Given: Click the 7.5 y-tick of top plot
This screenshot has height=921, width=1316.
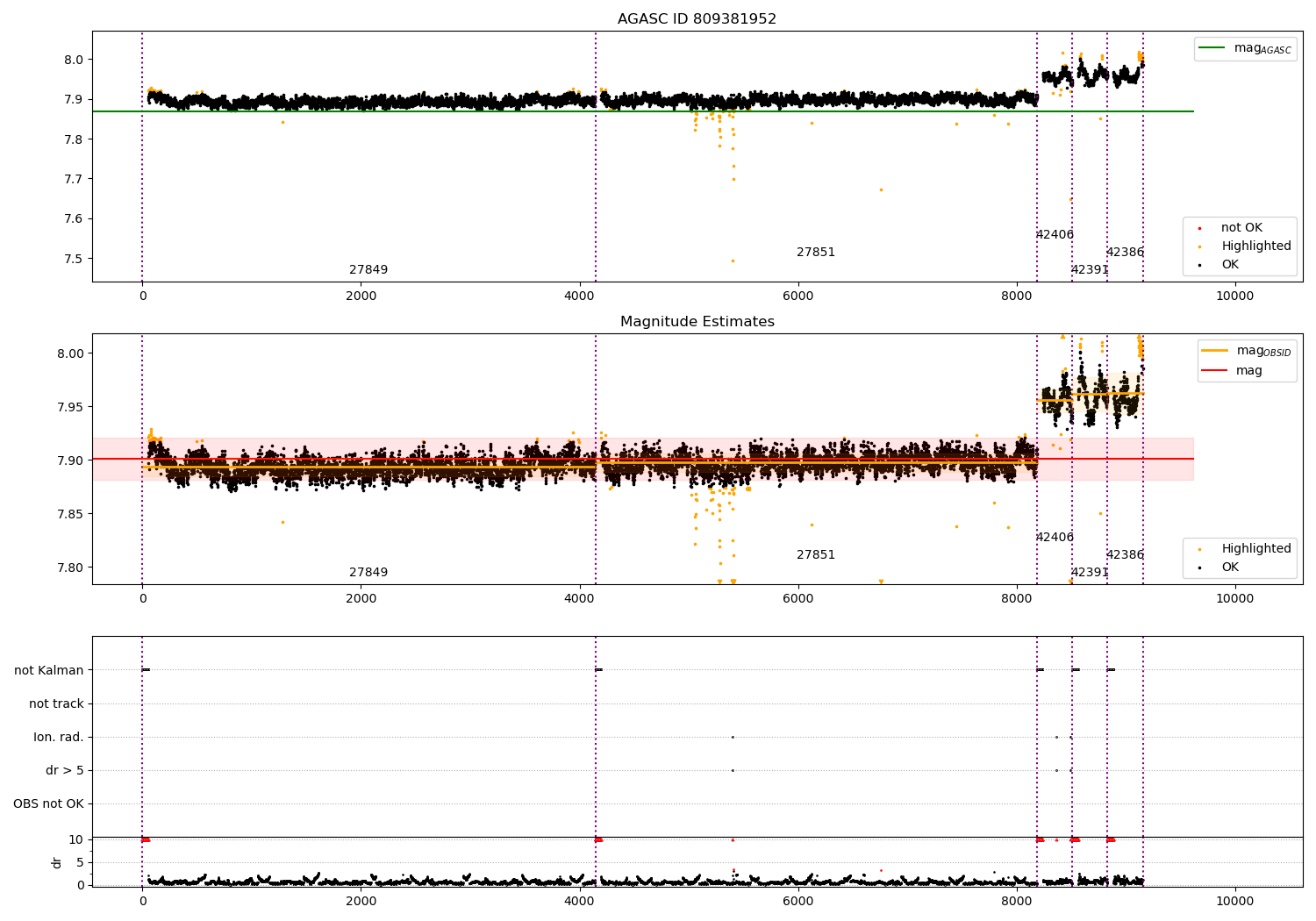Looking at the screenshot, I should [x=73, y=259].
